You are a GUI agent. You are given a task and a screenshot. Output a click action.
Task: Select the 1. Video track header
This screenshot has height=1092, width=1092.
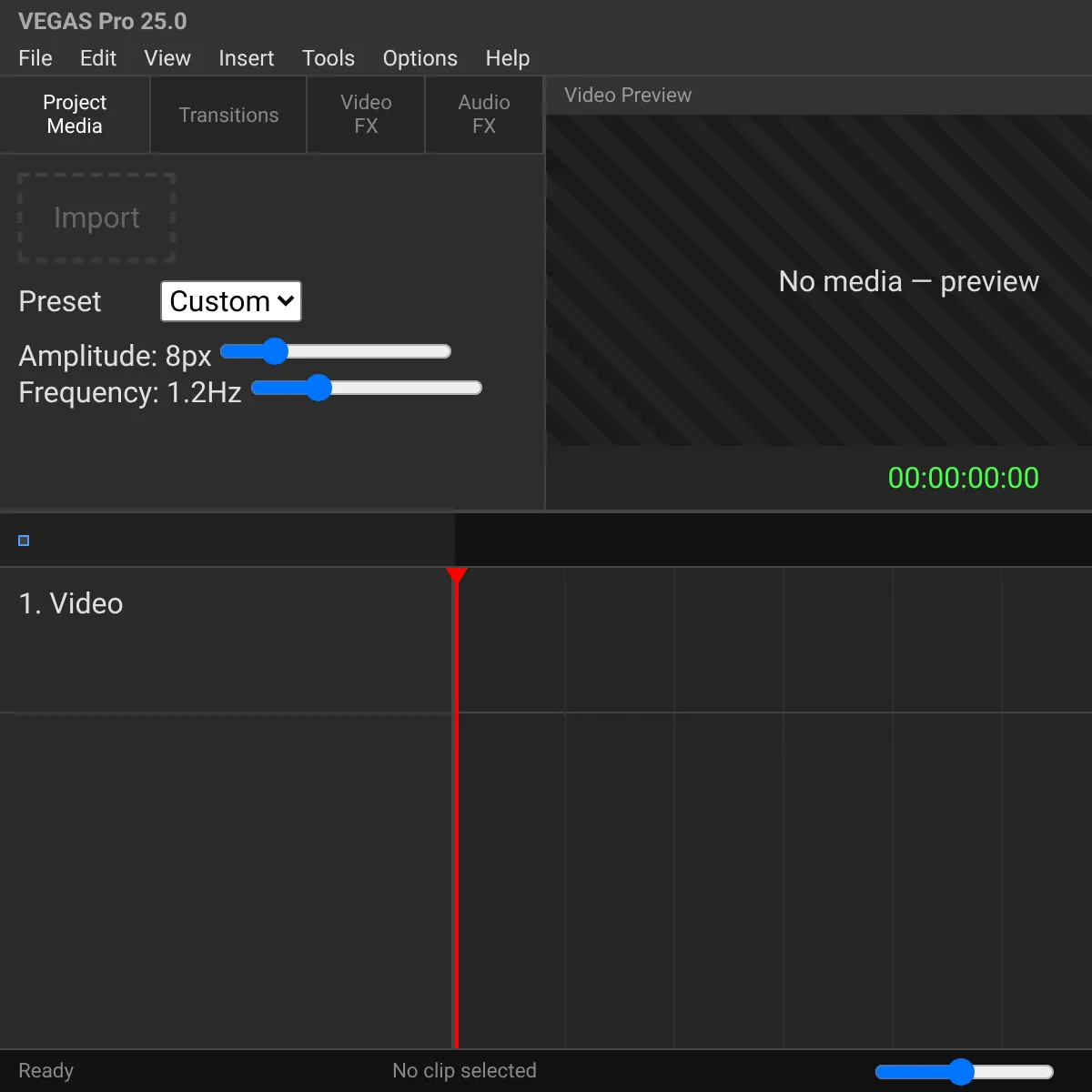[x=227, y=640]
